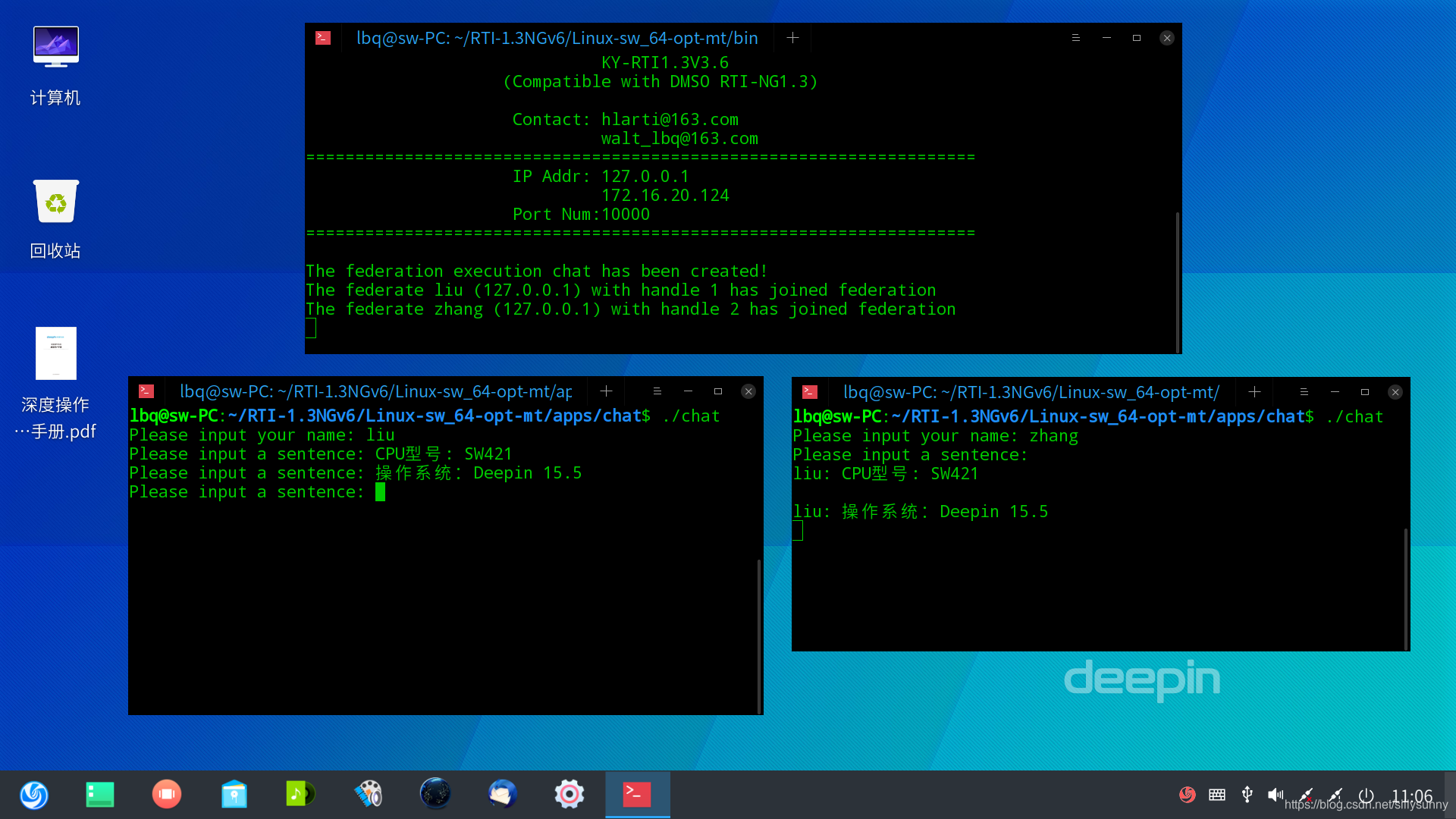Screen dimensions: 1456x819
Task: Open hamburger menu of top terminal
Action: (1075, 38)
